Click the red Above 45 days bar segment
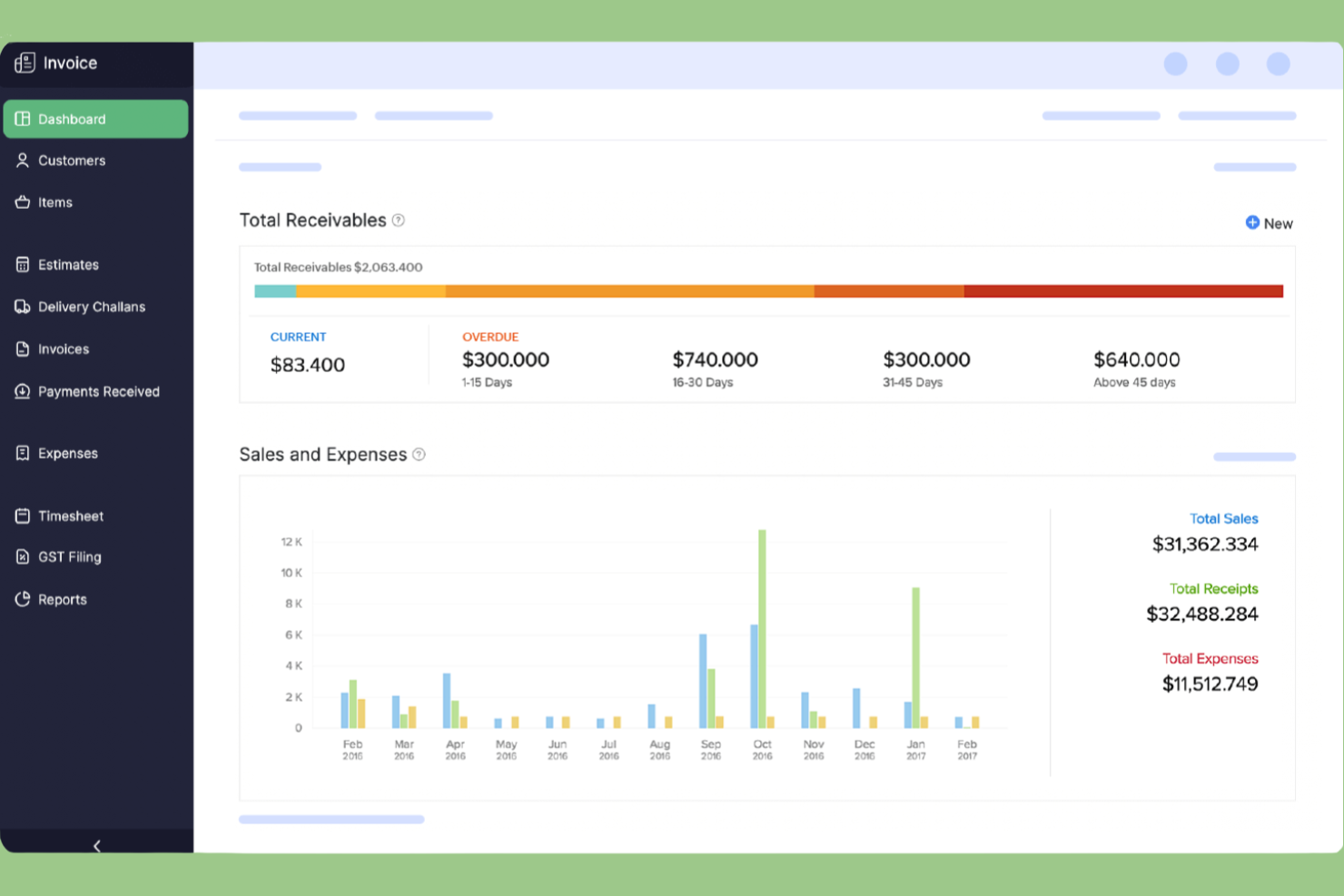 [1123, 290]
